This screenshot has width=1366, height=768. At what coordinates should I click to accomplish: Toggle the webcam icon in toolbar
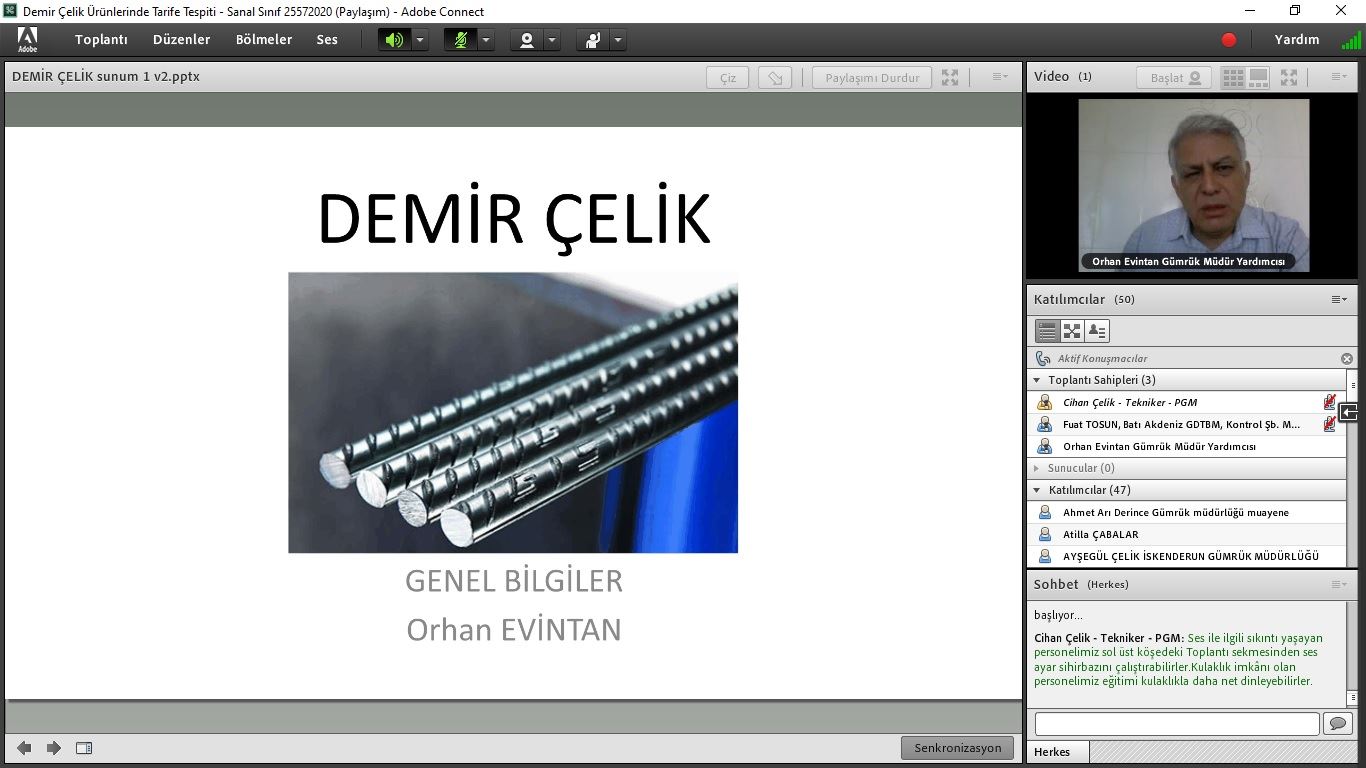coord(526,40)
